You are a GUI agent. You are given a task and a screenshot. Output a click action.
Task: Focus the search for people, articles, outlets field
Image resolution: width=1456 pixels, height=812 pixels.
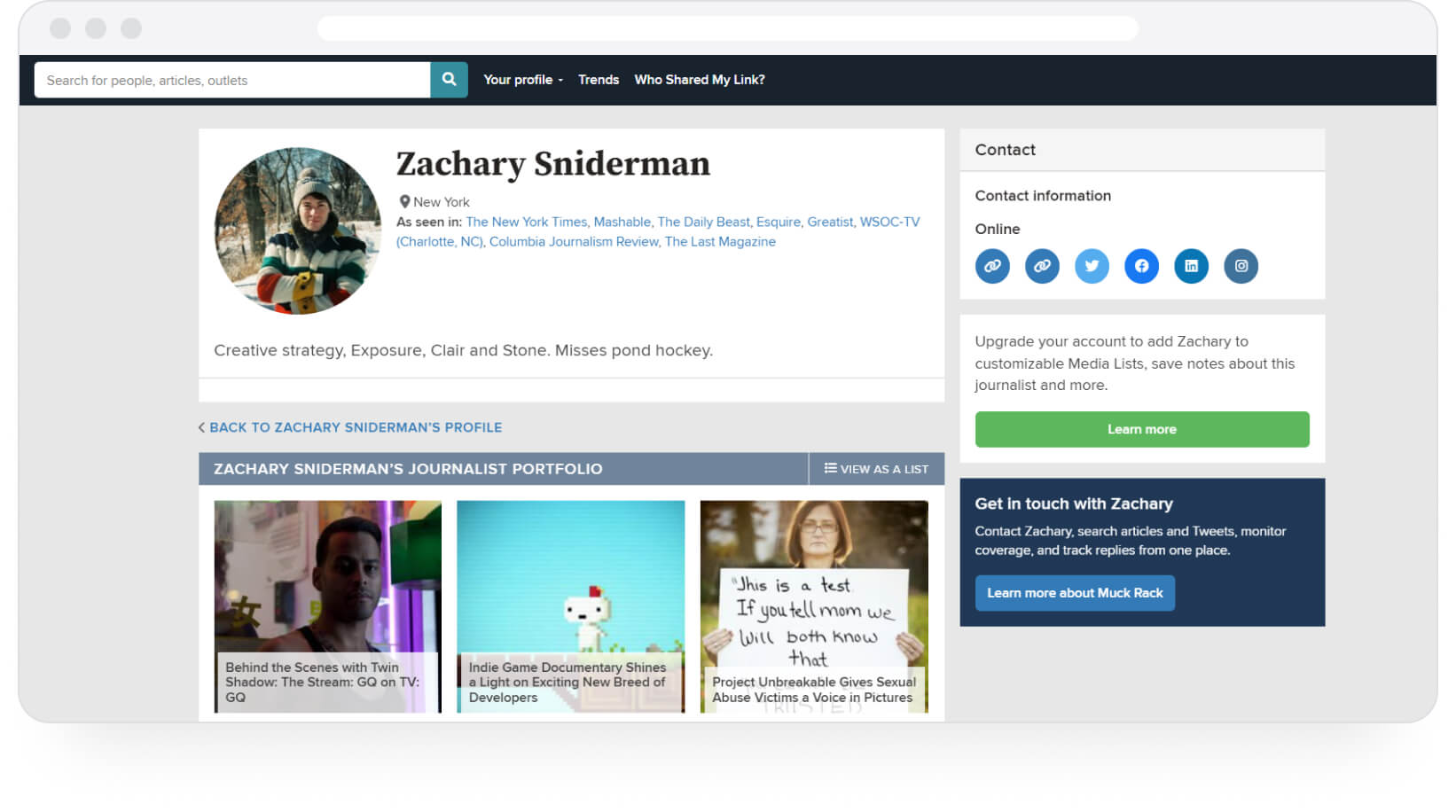[x=232, y=80]
